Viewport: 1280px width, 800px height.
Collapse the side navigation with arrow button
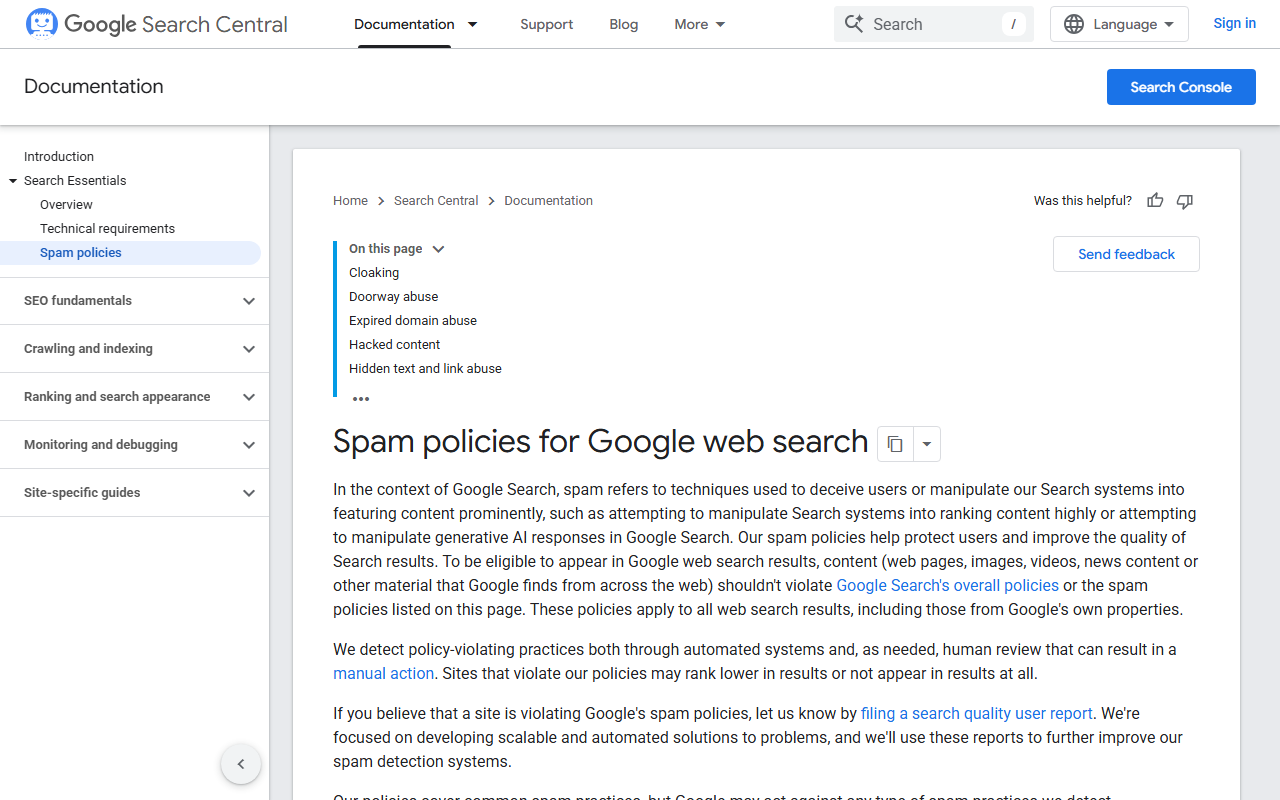pos(241,764)
